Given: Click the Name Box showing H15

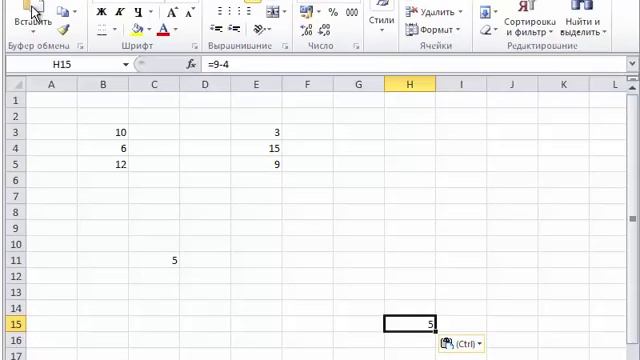Looking at the screenshot, I should point(62,64).
